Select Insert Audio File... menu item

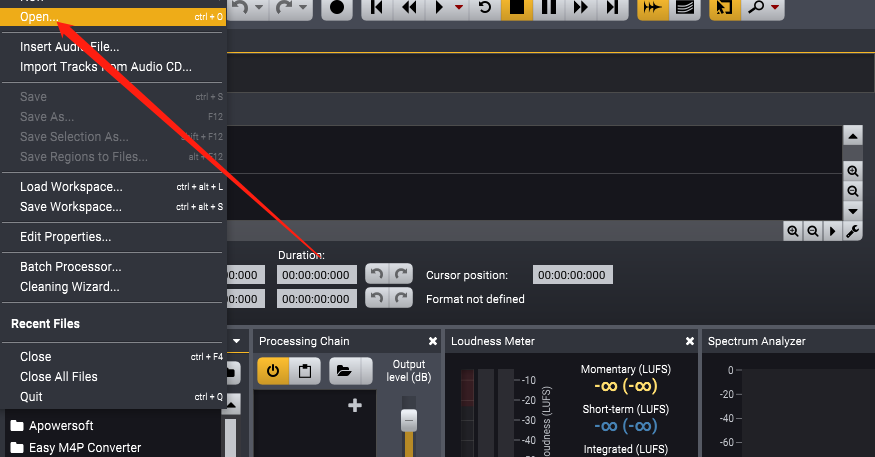pyautogui.click(x=112, y=47)
